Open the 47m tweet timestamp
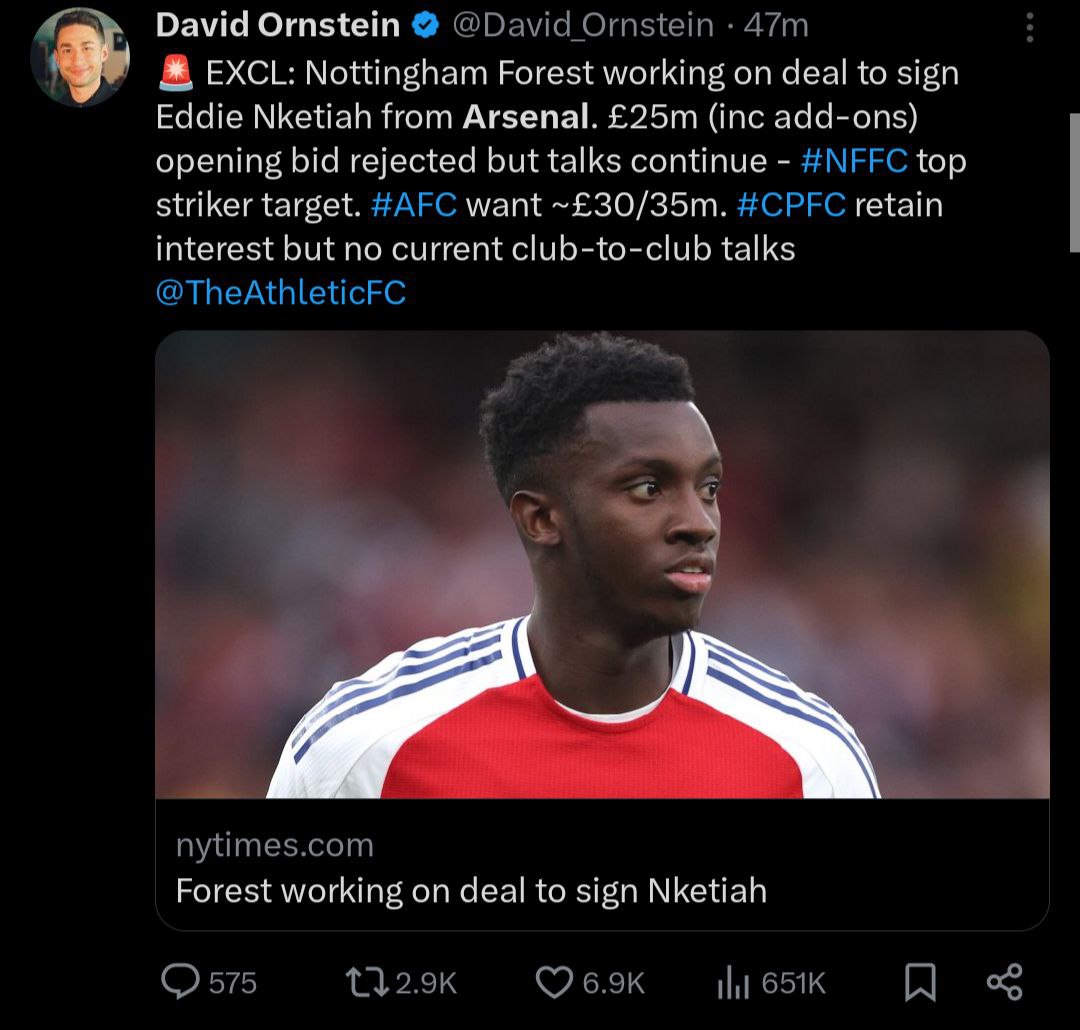This screenshot has width=1080, height=1030. pyautogui.click(x=775, y=26)
